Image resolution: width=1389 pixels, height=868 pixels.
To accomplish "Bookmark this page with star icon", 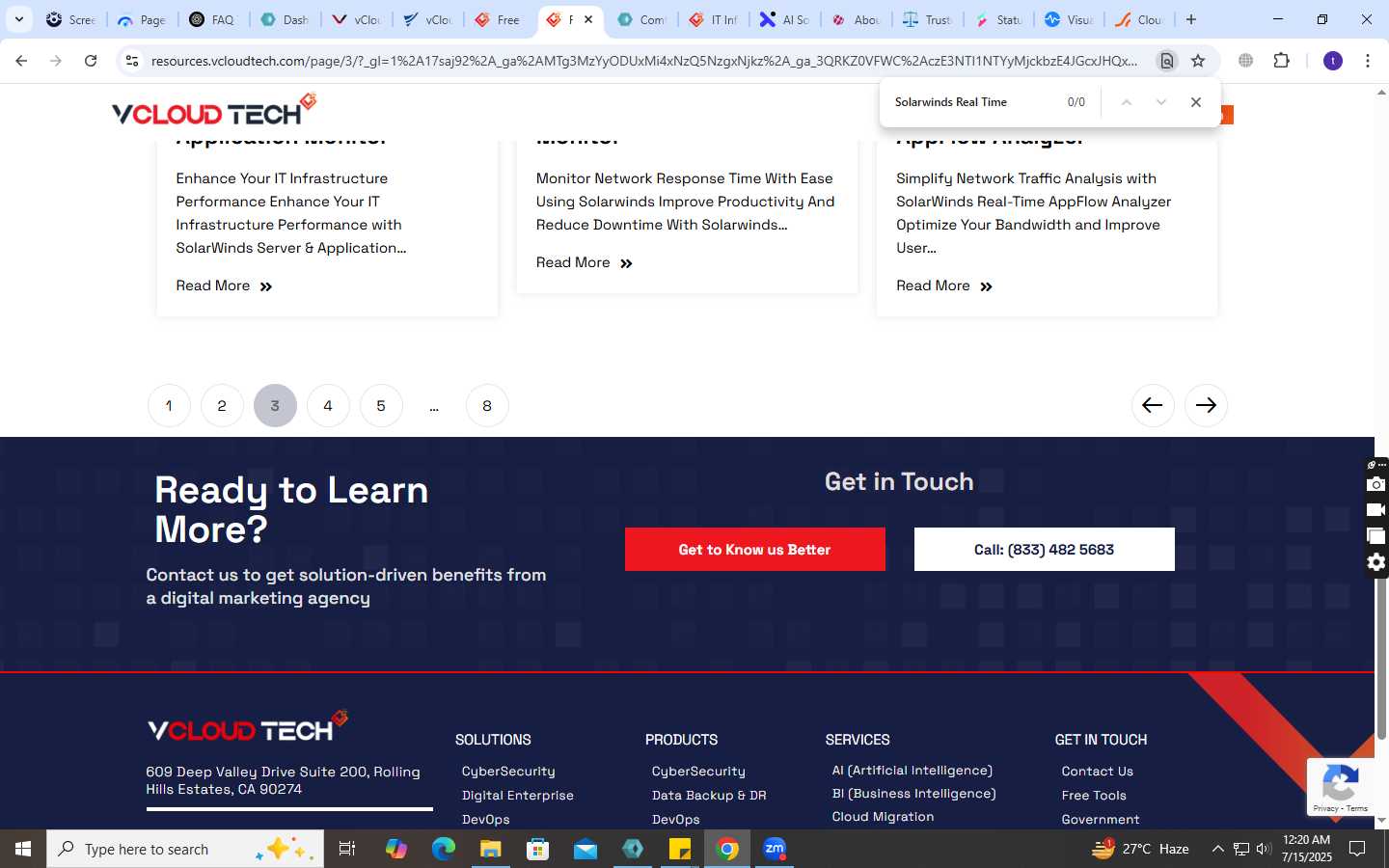I will (1198, 61).
